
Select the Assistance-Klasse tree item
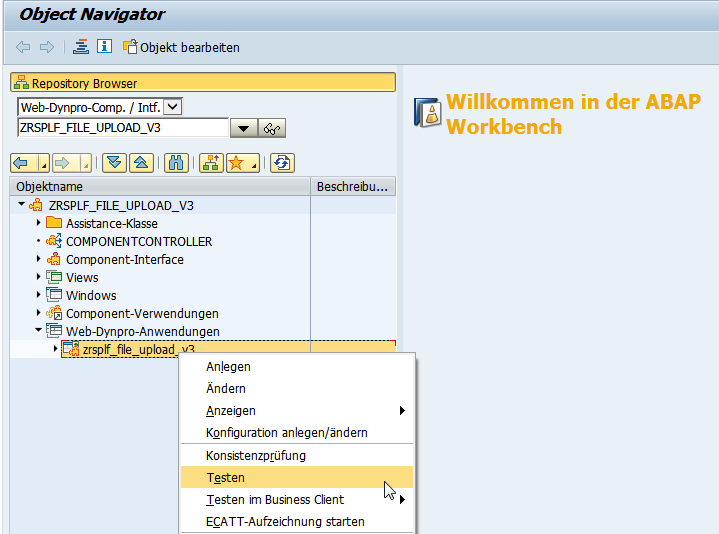tap(112, 223)
